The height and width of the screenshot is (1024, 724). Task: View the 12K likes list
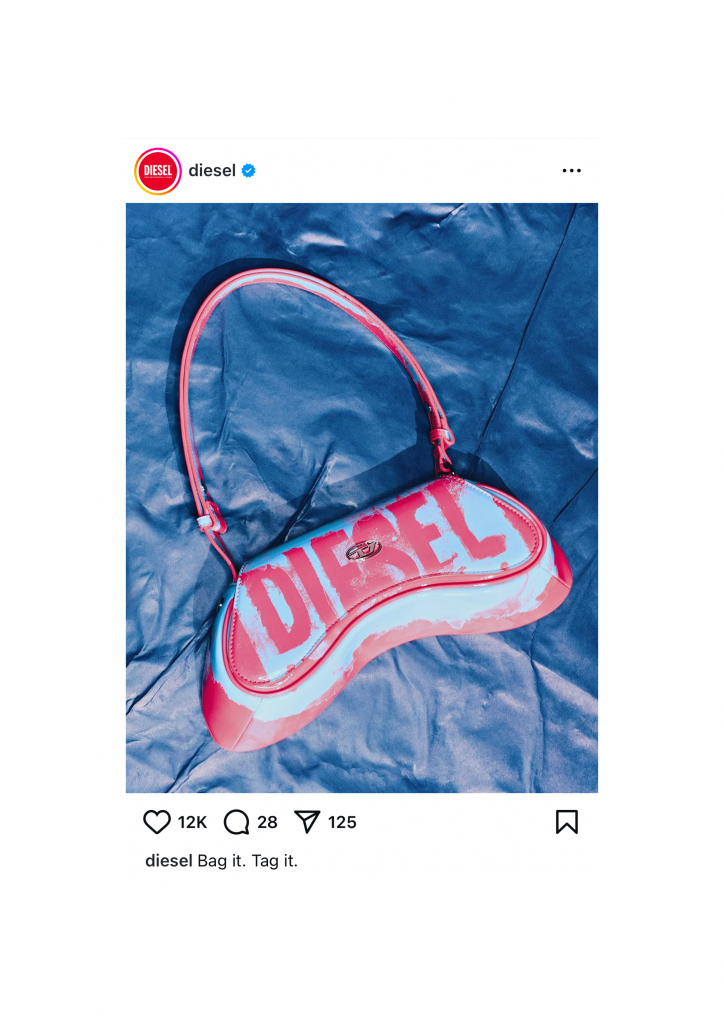(192, 822)
